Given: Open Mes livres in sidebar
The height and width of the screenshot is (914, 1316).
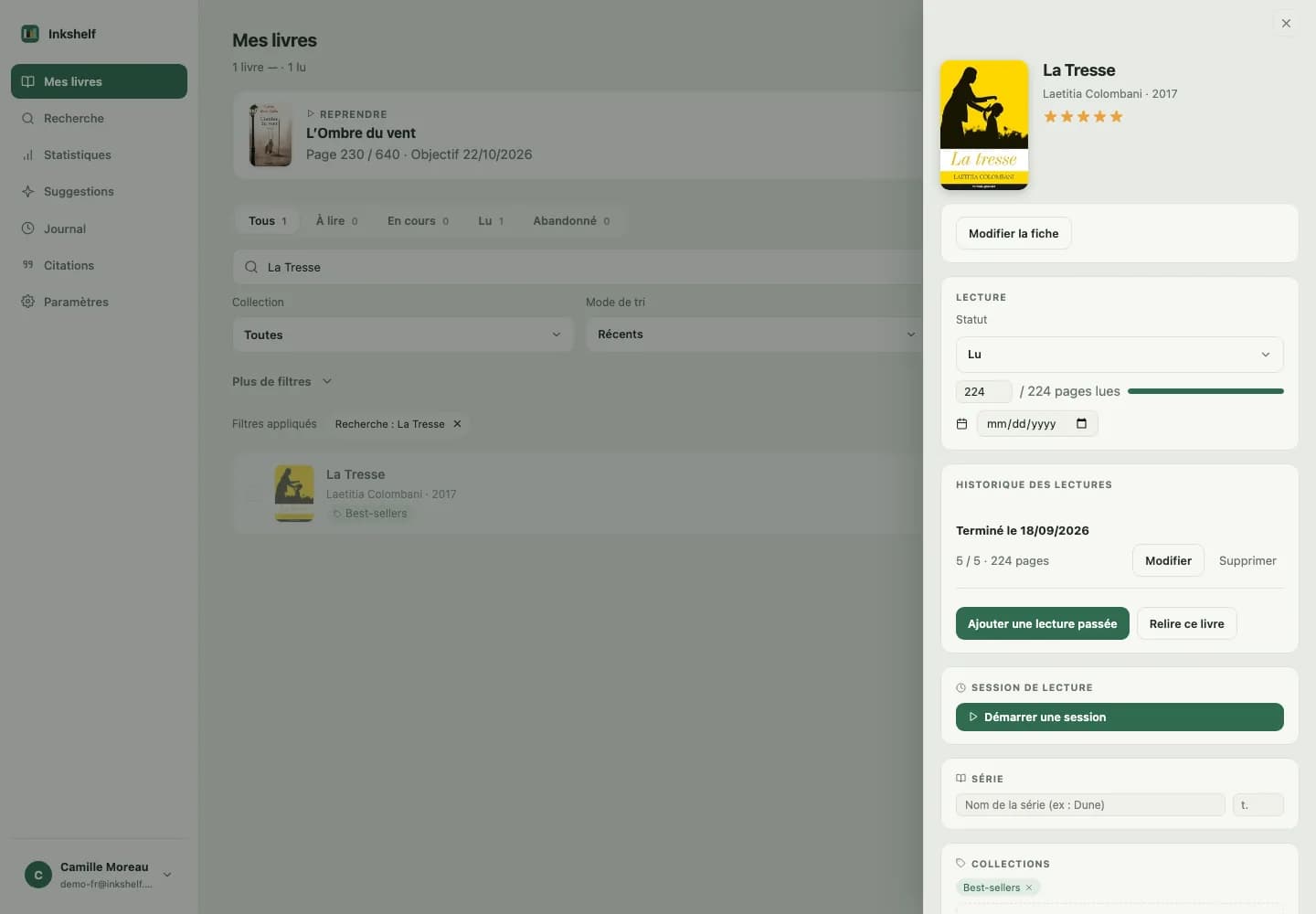Looking at the screenshot, I should click(99, 81).
